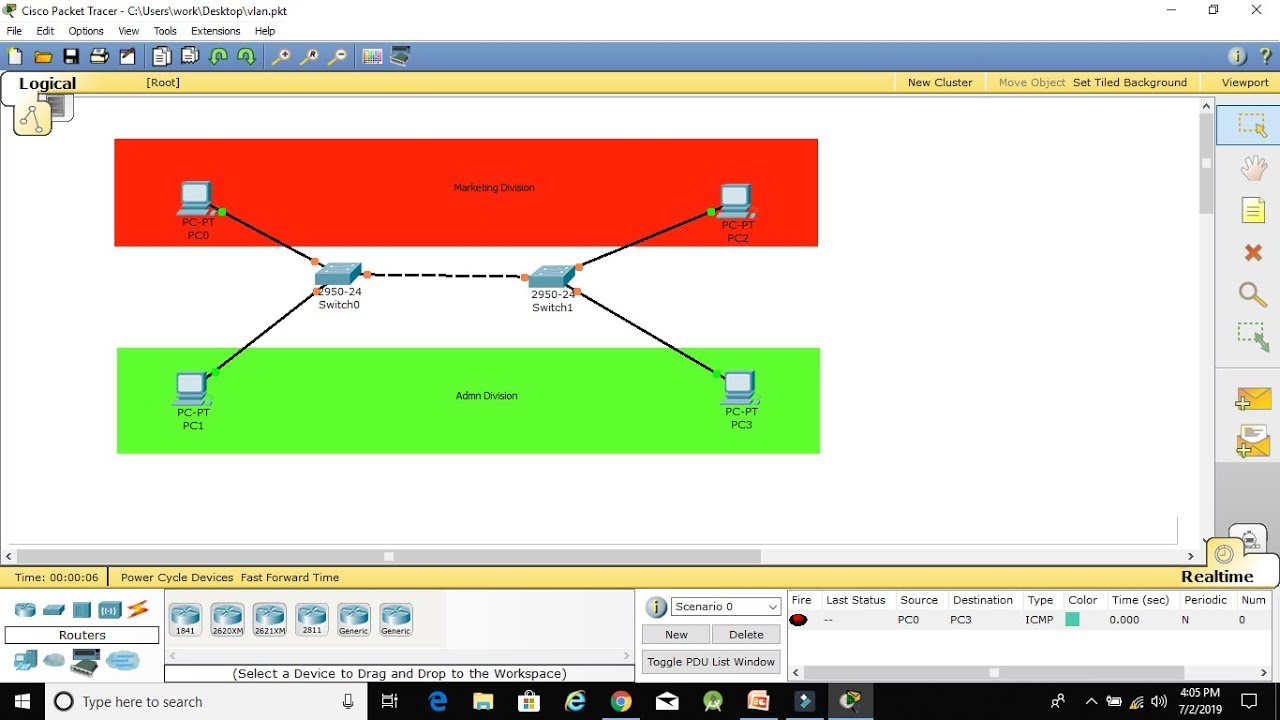Viewport: 1280px width, 720px height.
Task: Open the File menu
Action: pos(14,31)
